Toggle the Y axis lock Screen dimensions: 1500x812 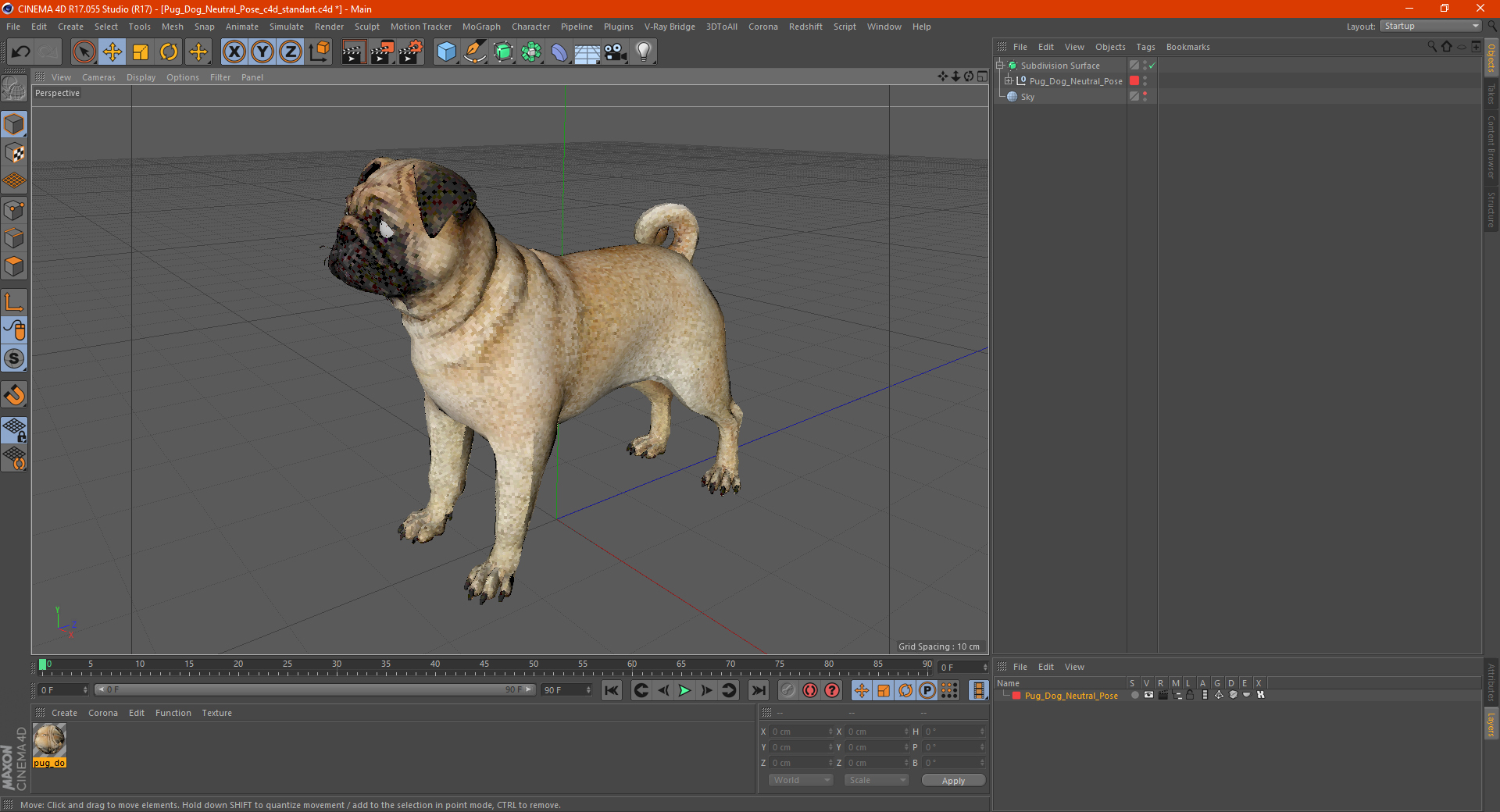coord(262,52)
